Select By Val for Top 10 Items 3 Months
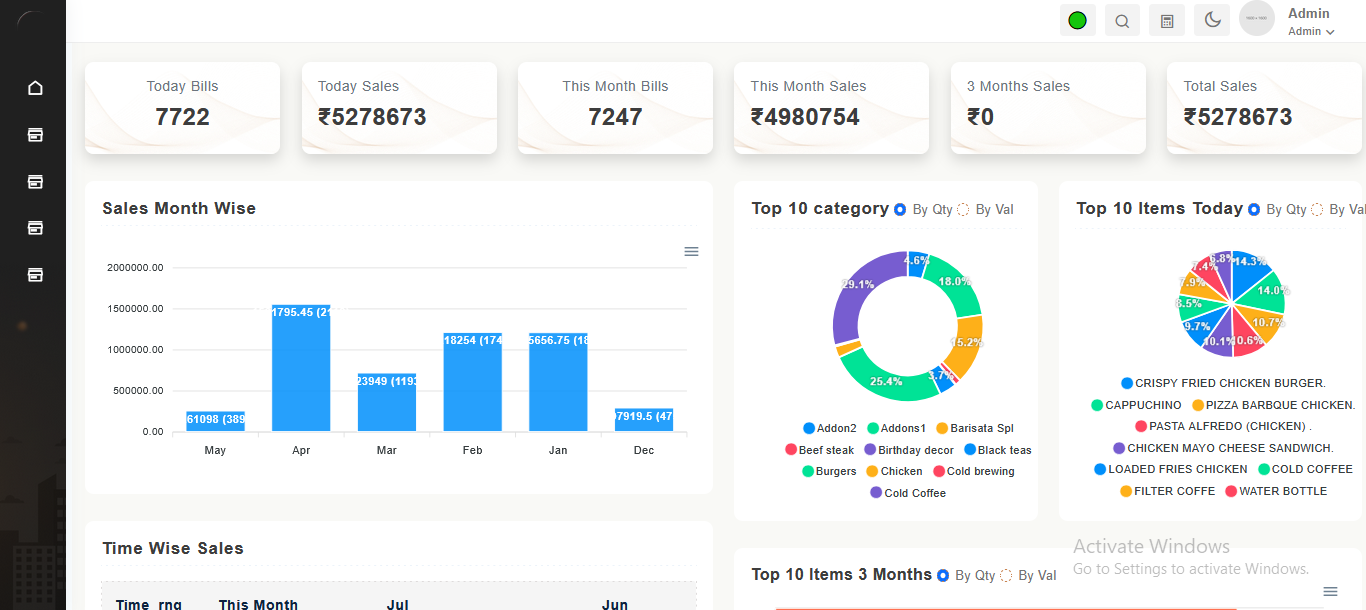The image size is (1366, 610). coord(1006,576)
